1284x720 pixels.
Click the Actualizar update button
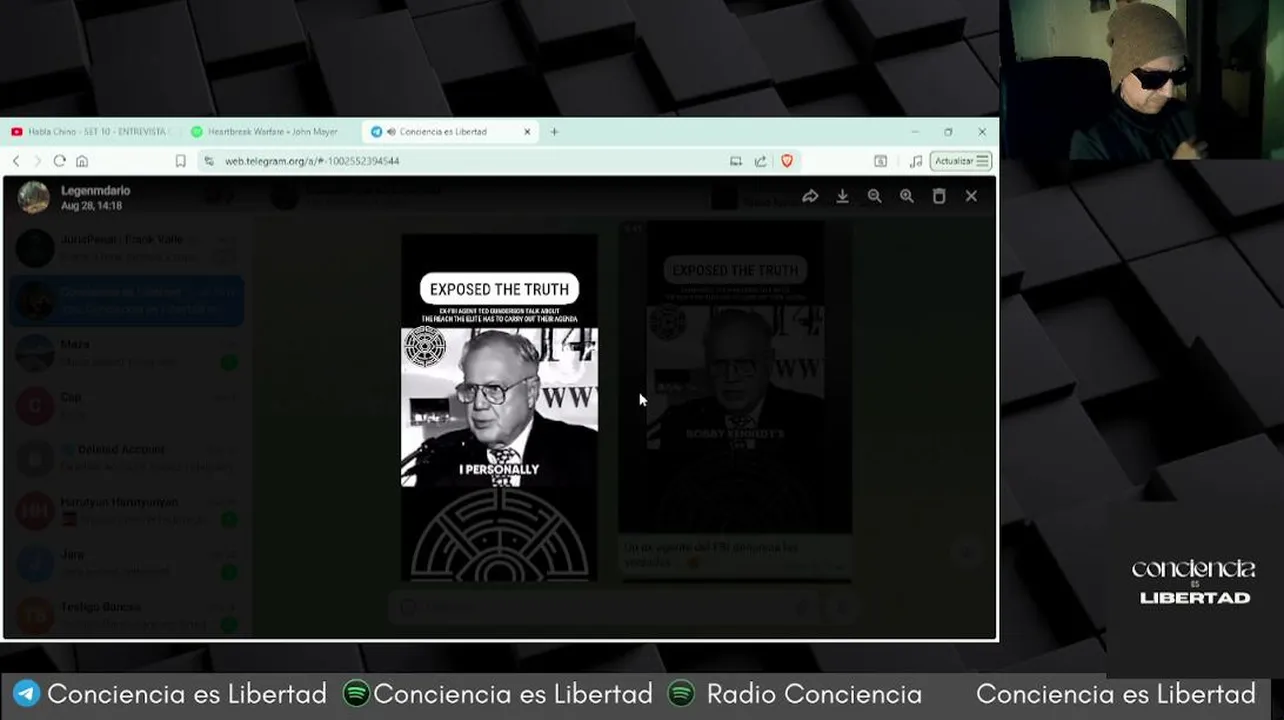point(961,161)
